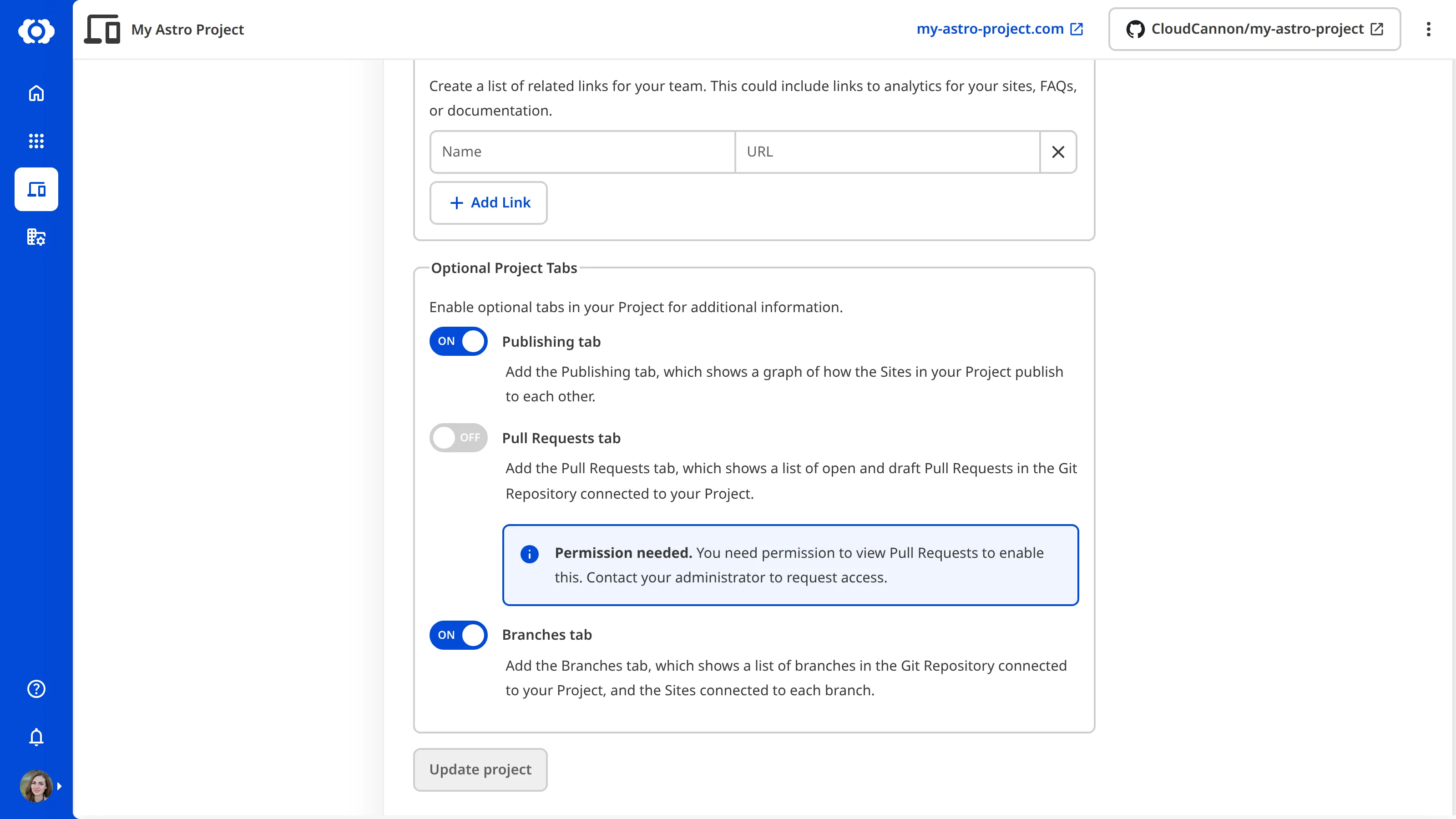Toggle off the Publishing tab switch
Screen dimensions: 1456x819
click(x=458, y=341)
